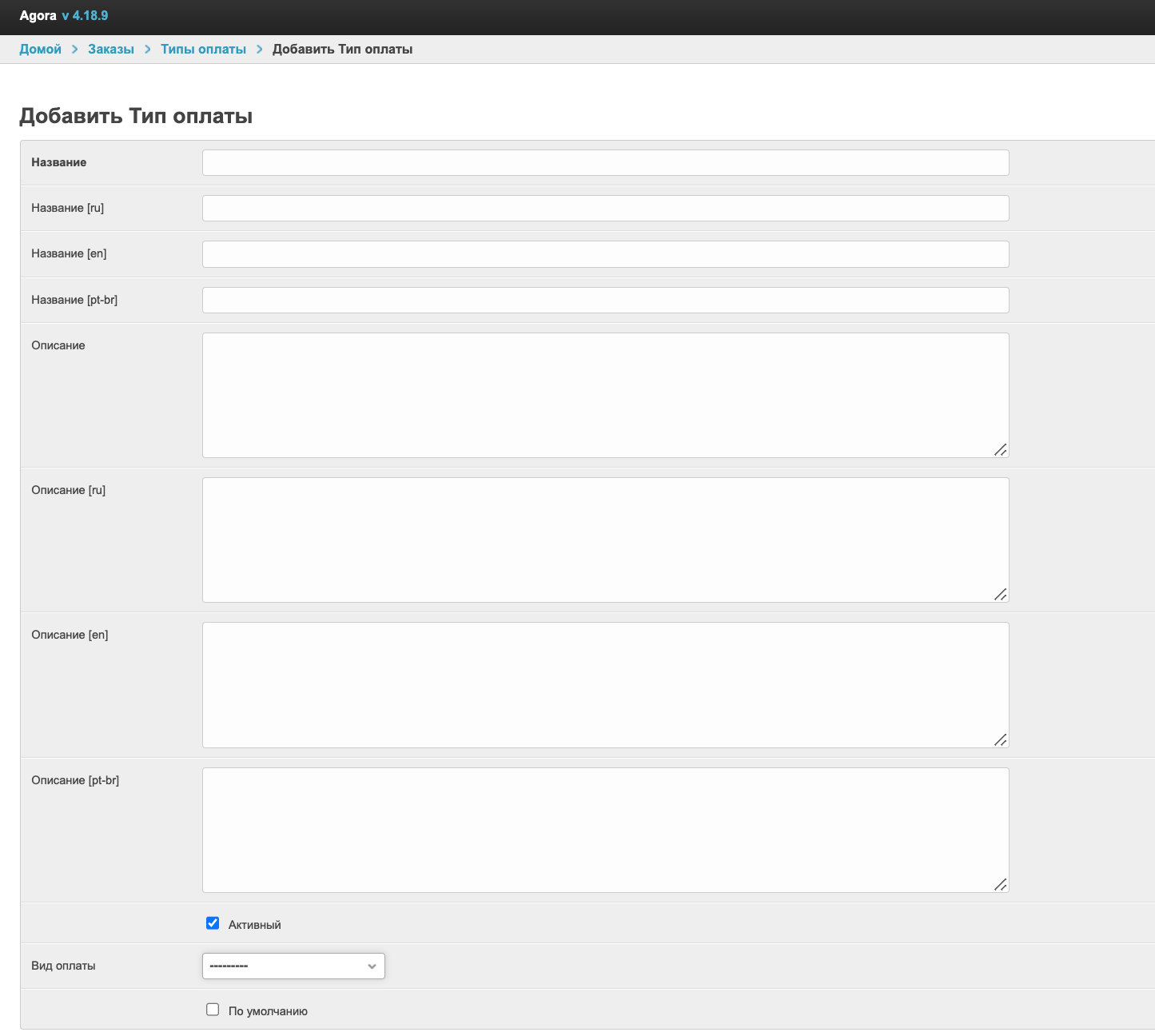The width and height of the screenshot is (1155, 1036).
Task: Enable the По умолчанию checkbox
Action: [213, 1010]
